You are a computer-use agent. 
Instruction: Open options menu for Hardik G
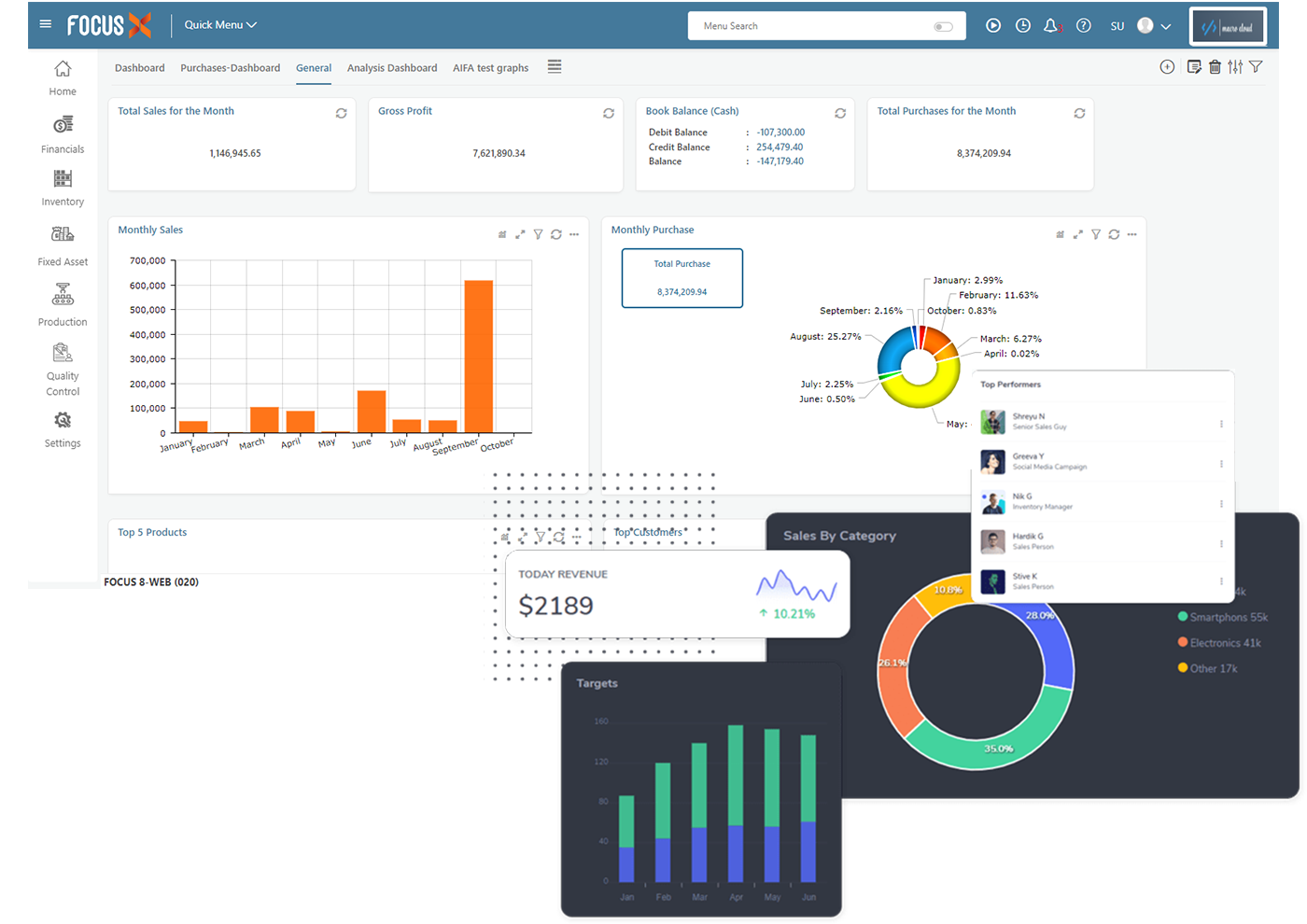tap(1221, 543)
